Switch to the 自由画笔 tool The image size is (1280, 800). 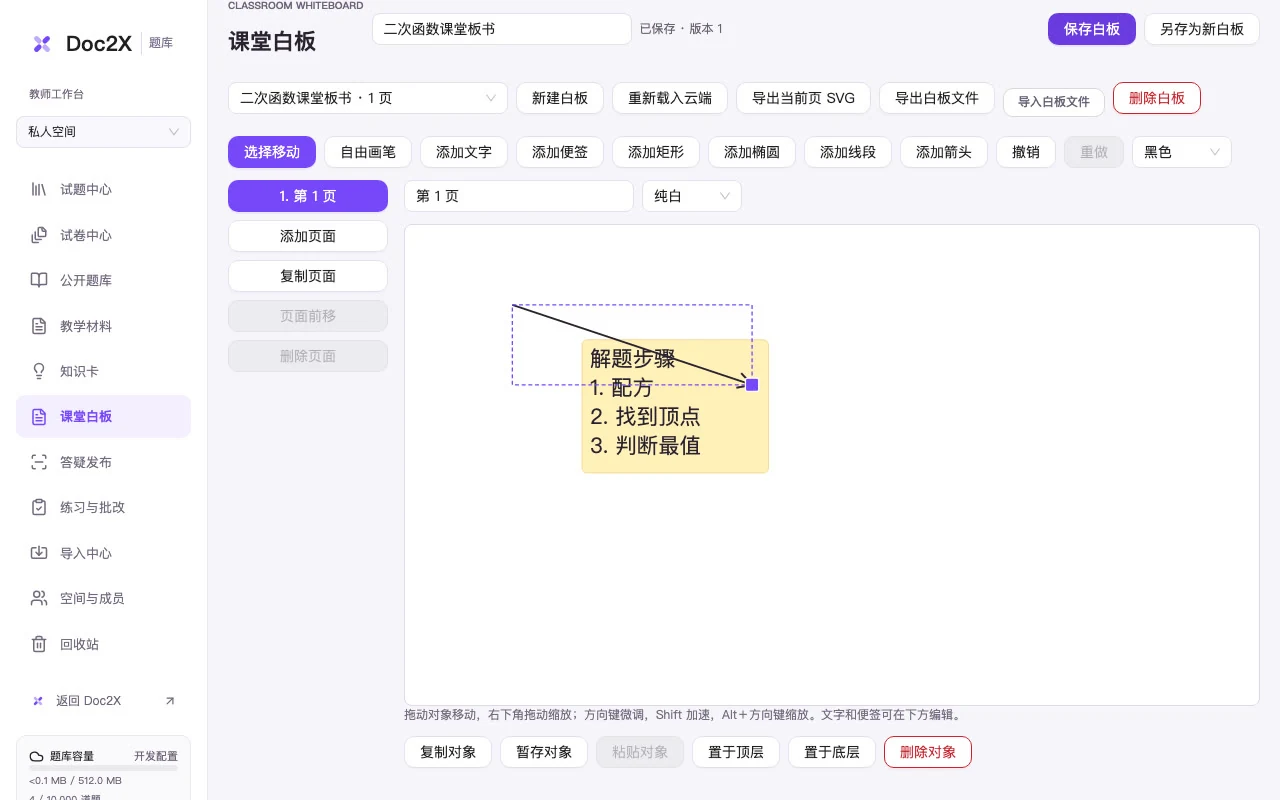click(368, 152)
